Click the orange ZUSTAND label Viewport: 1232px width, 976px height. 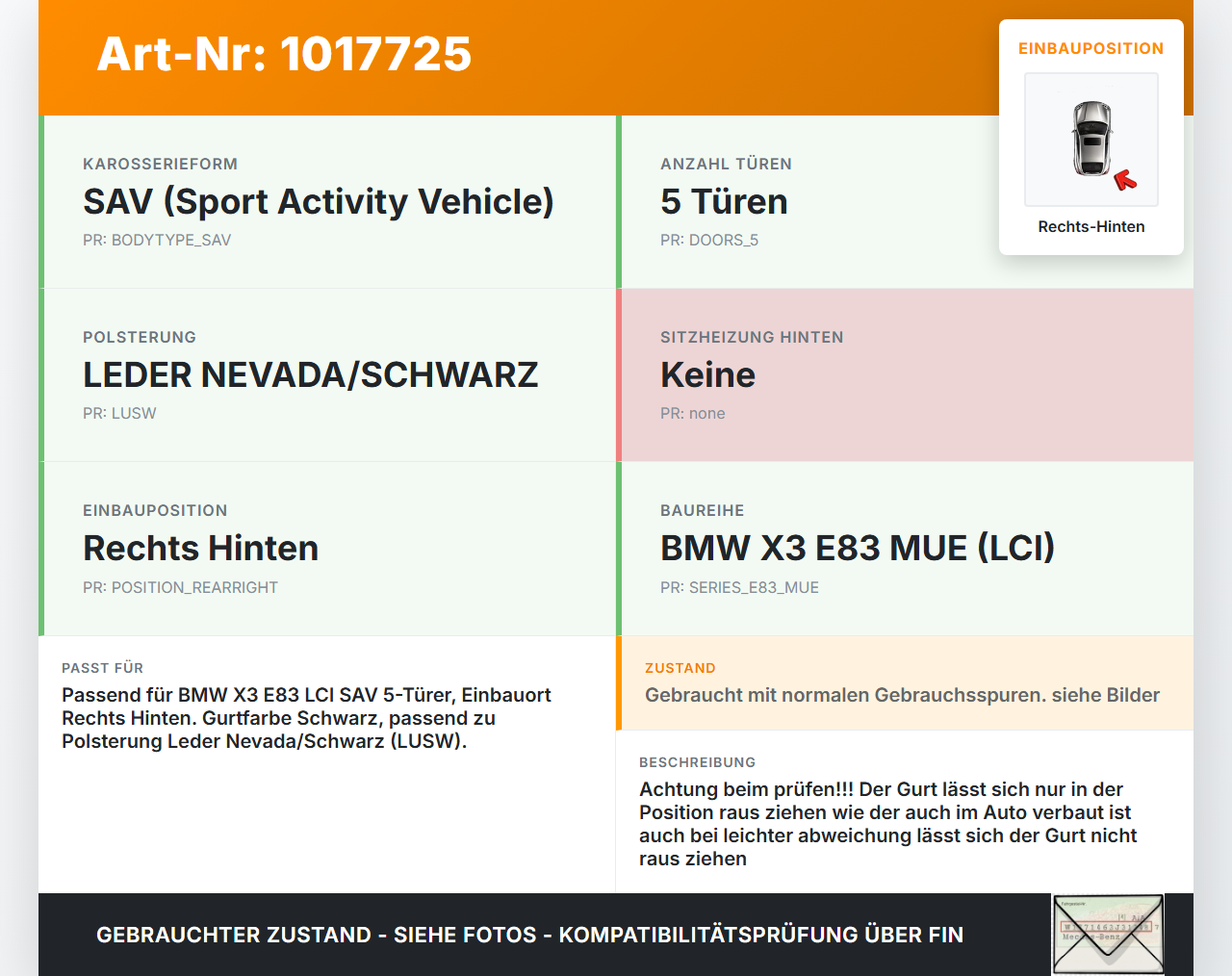pos(680,668)
